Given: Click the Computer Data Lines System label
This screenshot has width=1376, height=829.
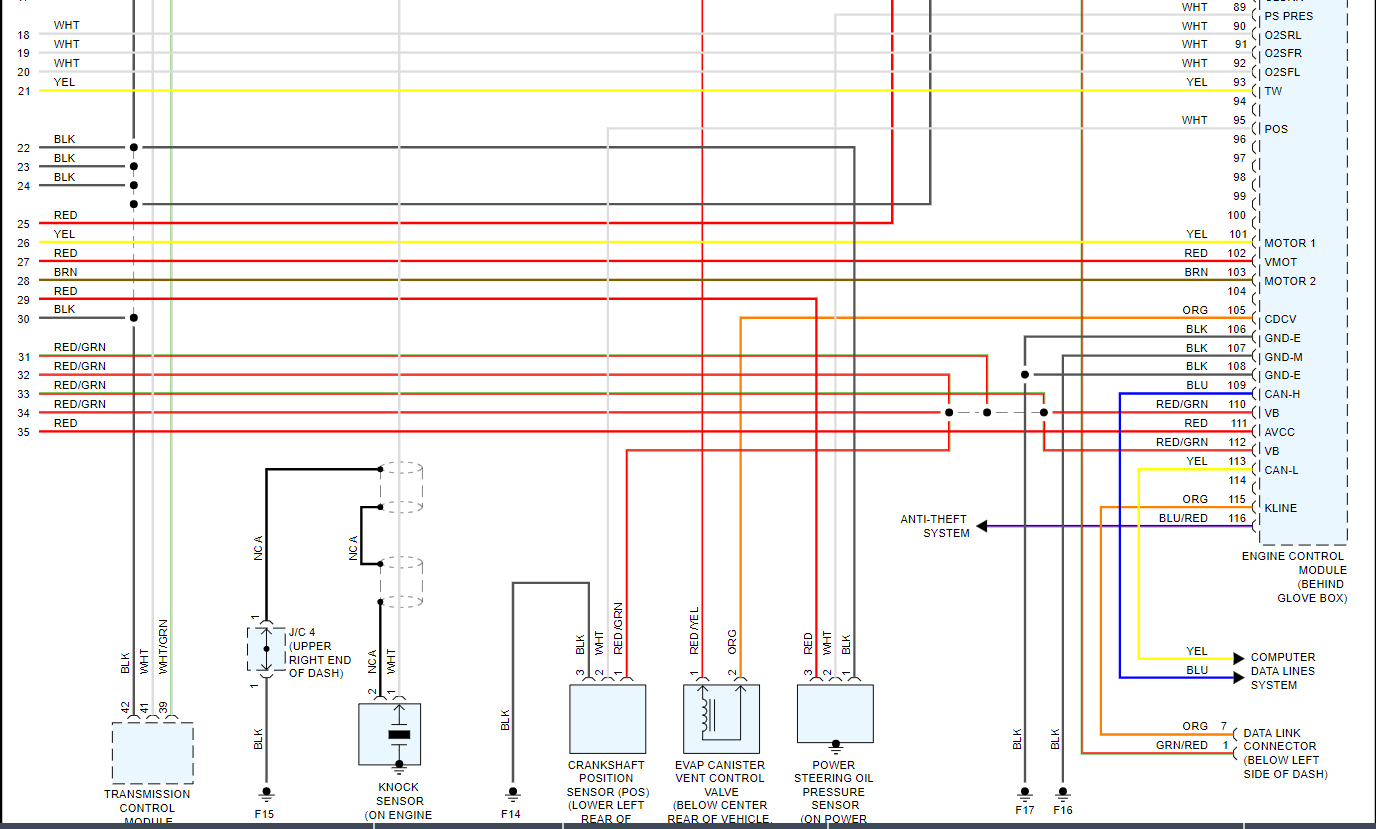Looking at the screenshot, I should coord(1283,671).
